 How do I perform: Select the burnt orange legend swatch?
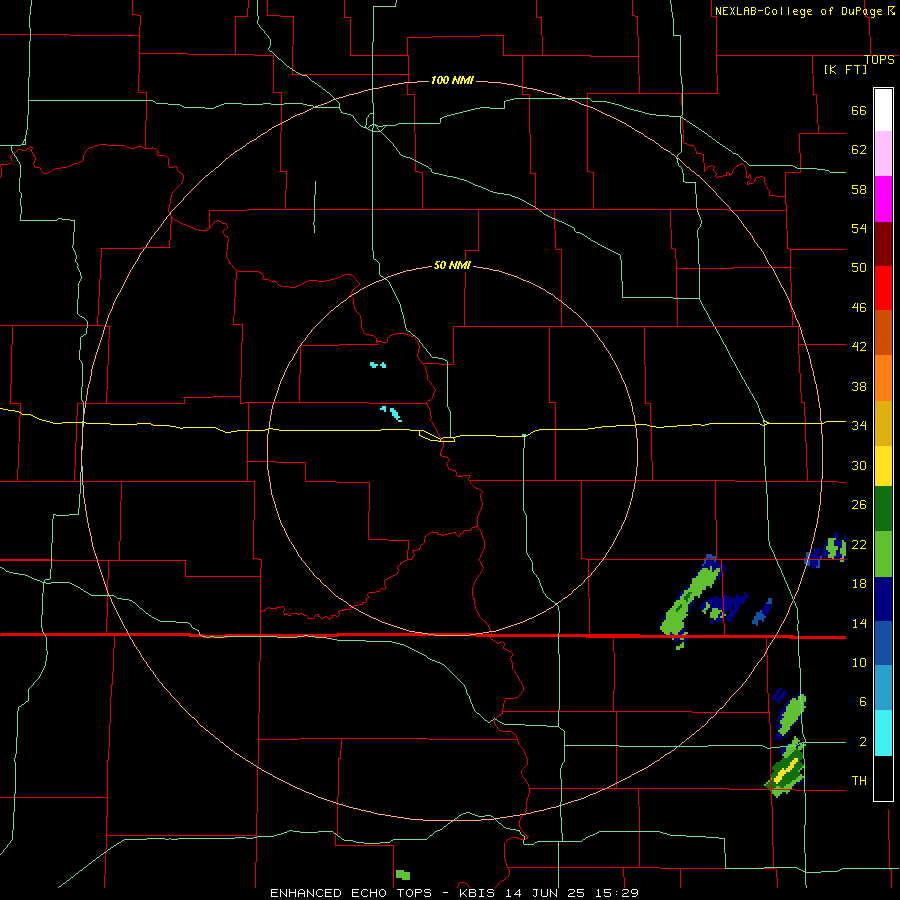(x=883, y=333)
